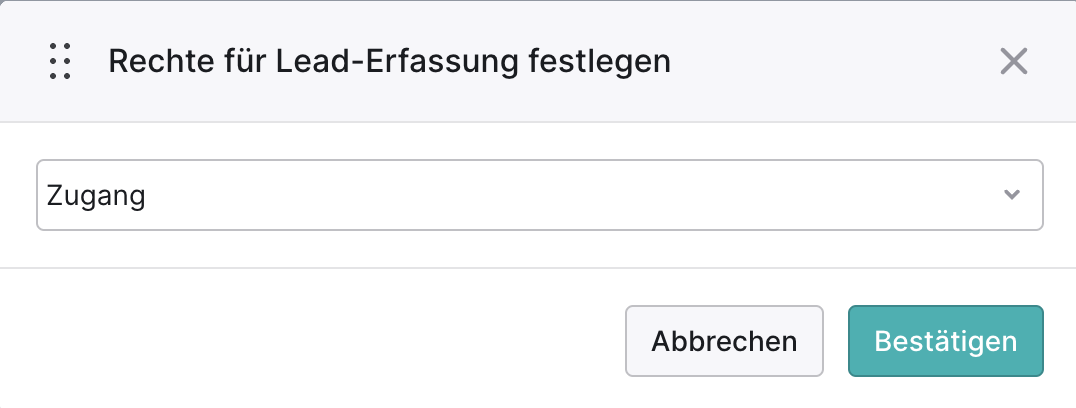
Task: Click the grey header bar of the dialog
Action: (538, 62)
